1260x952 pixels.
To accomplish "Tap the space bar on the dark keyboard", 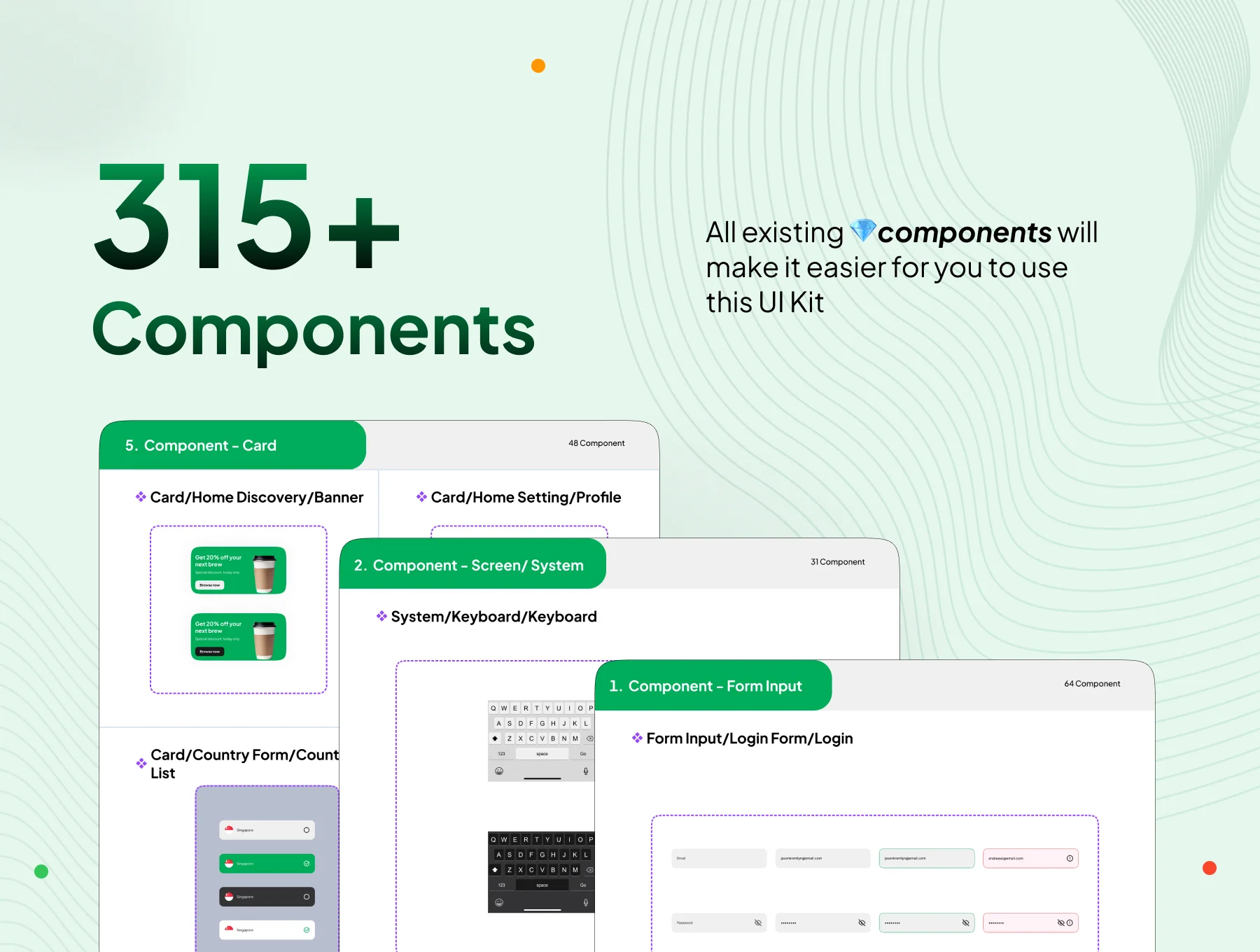I will click(542, 885).
